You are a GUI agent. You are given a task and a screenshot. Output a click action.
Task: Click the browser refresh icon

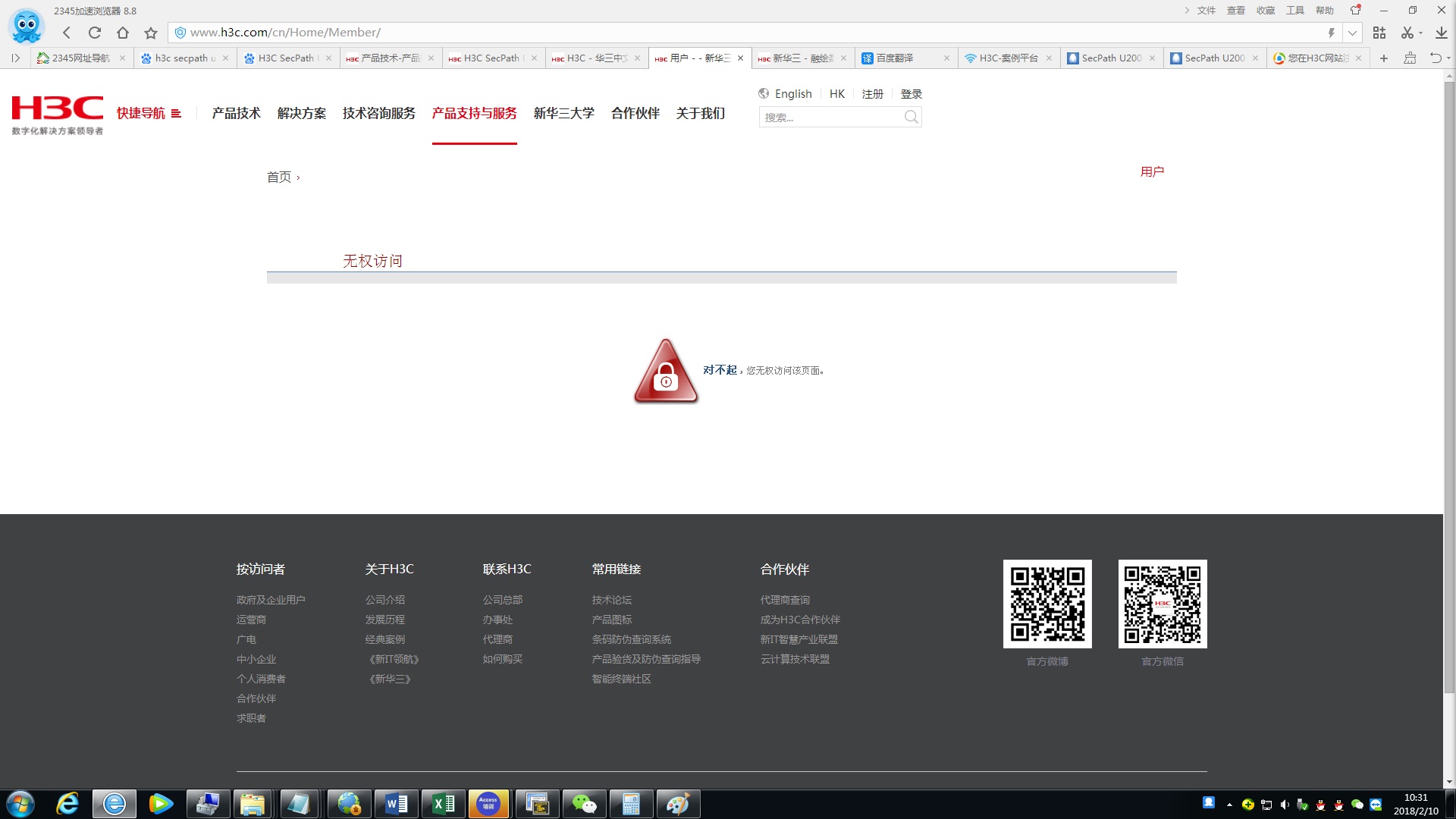click(x=95, y=33)
